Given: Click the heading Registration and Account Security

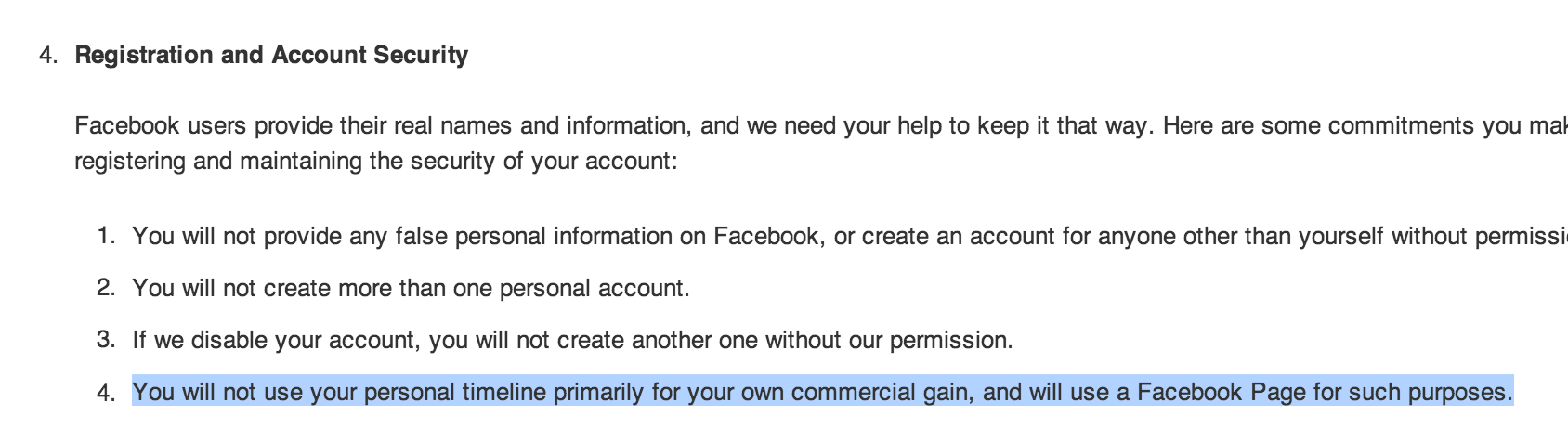Looking at the screenshot, I should 271,55.
